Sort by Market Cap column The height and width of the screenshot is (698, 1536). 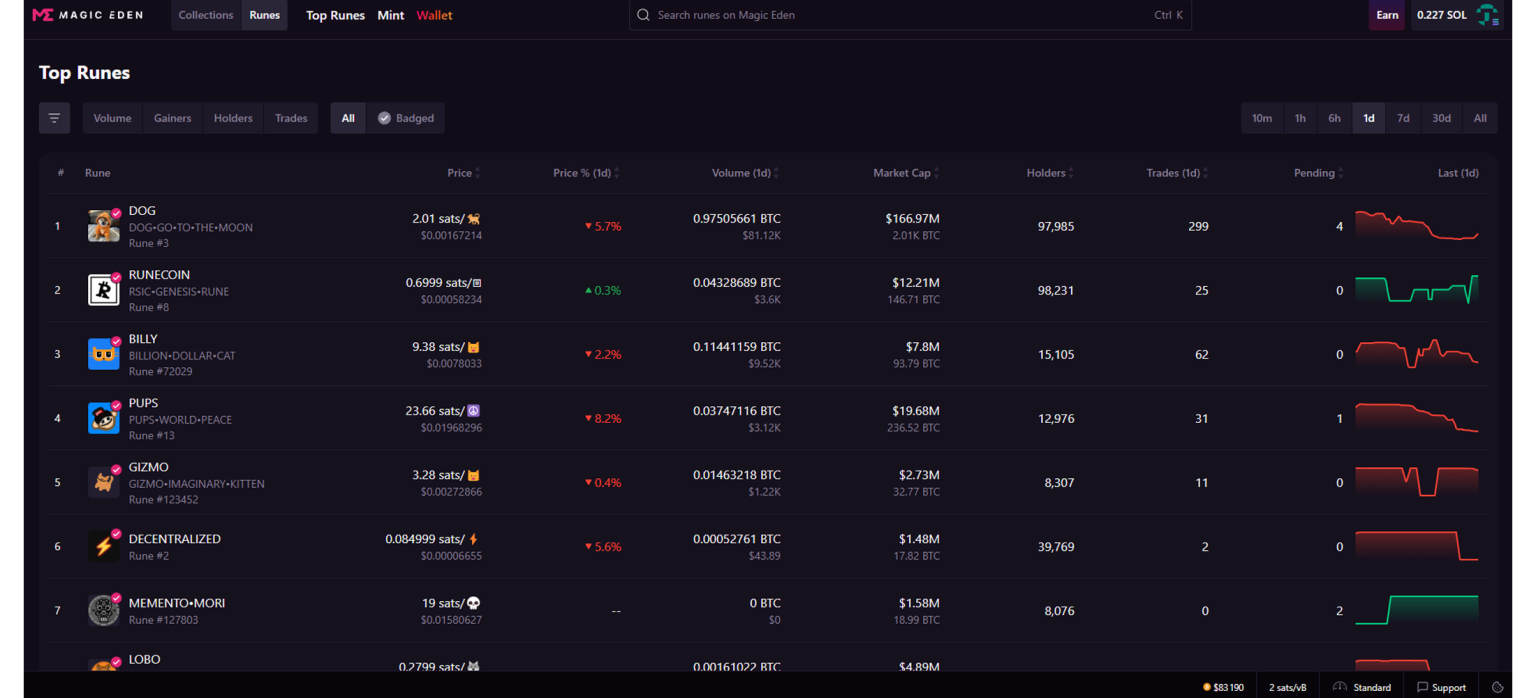(906, 173)
